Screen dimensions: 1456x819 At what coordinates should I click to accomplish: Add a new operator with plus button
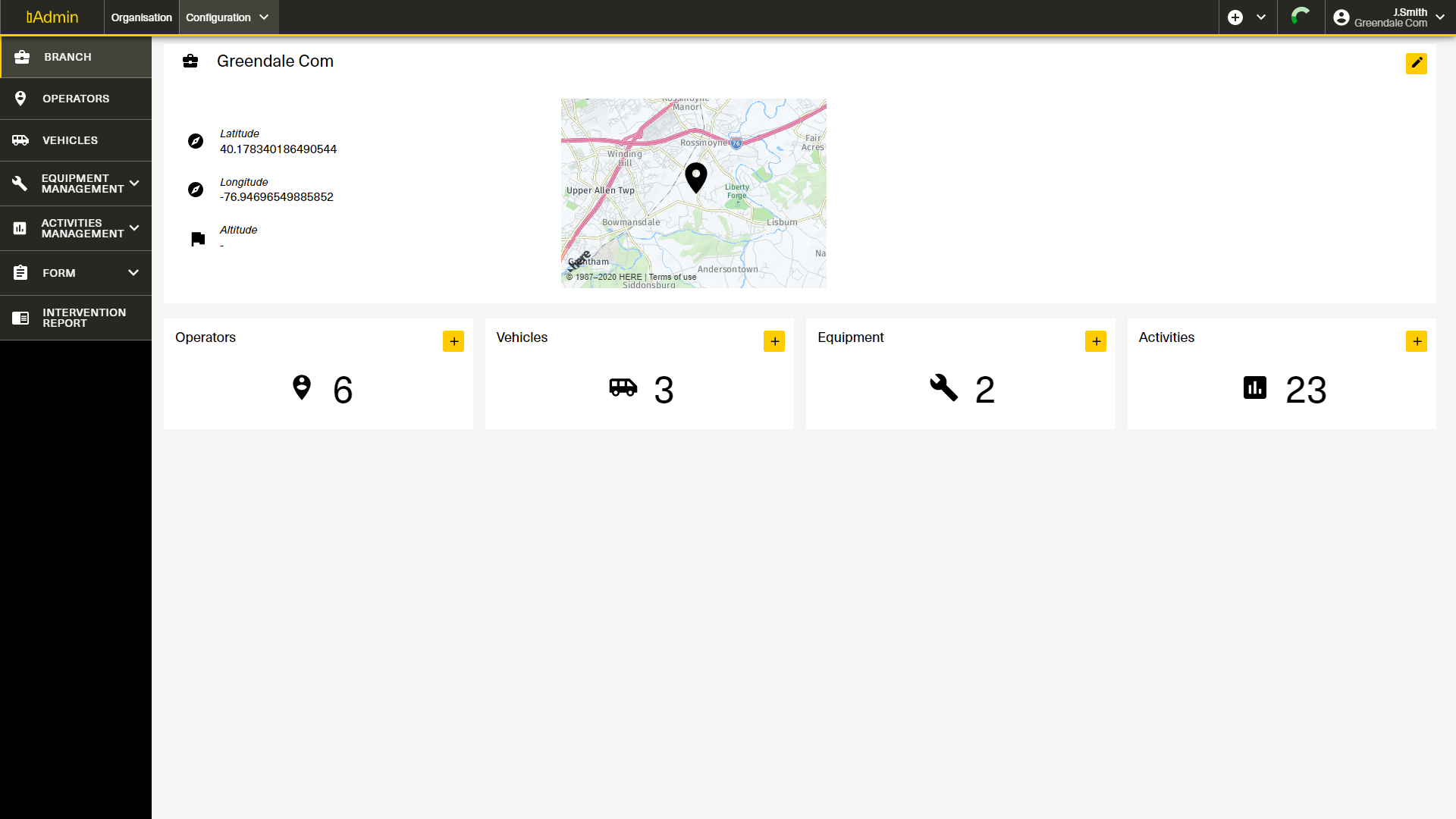(453, 341)
